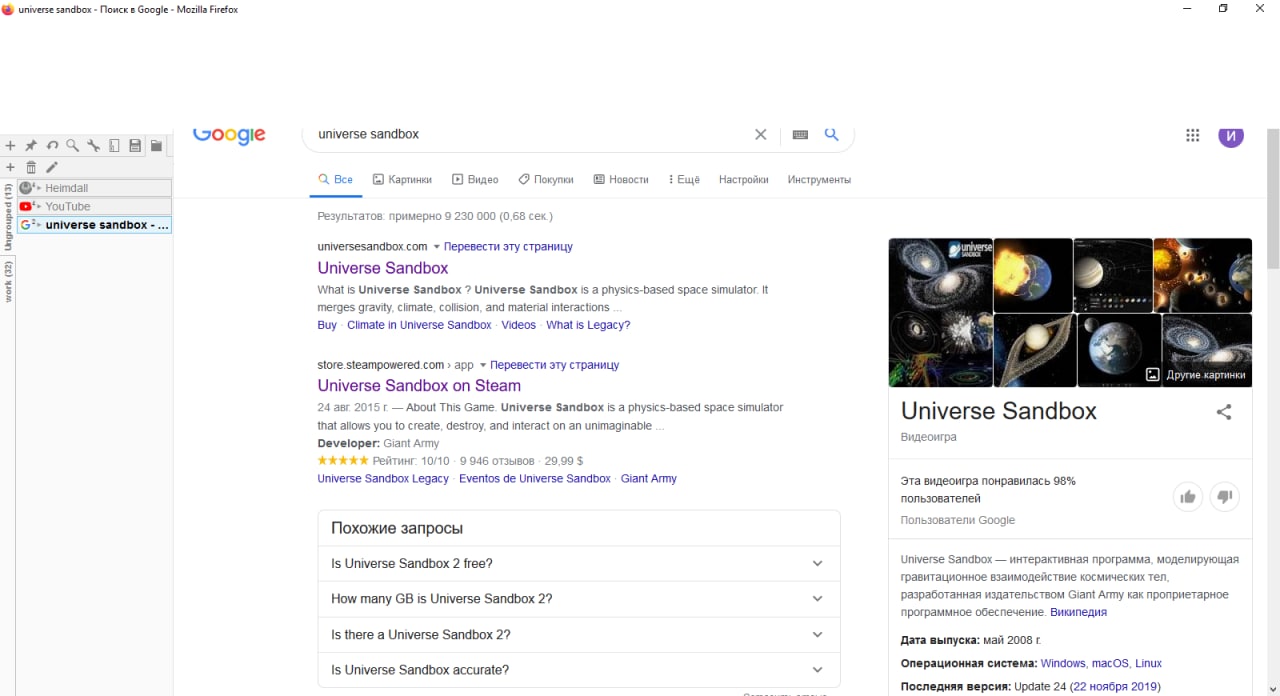Open 'Climate in Universe Sandbox' sitelink
The height and width of the screenshot is (696, 1280).
pyautogui.click(x=419, y=325)
